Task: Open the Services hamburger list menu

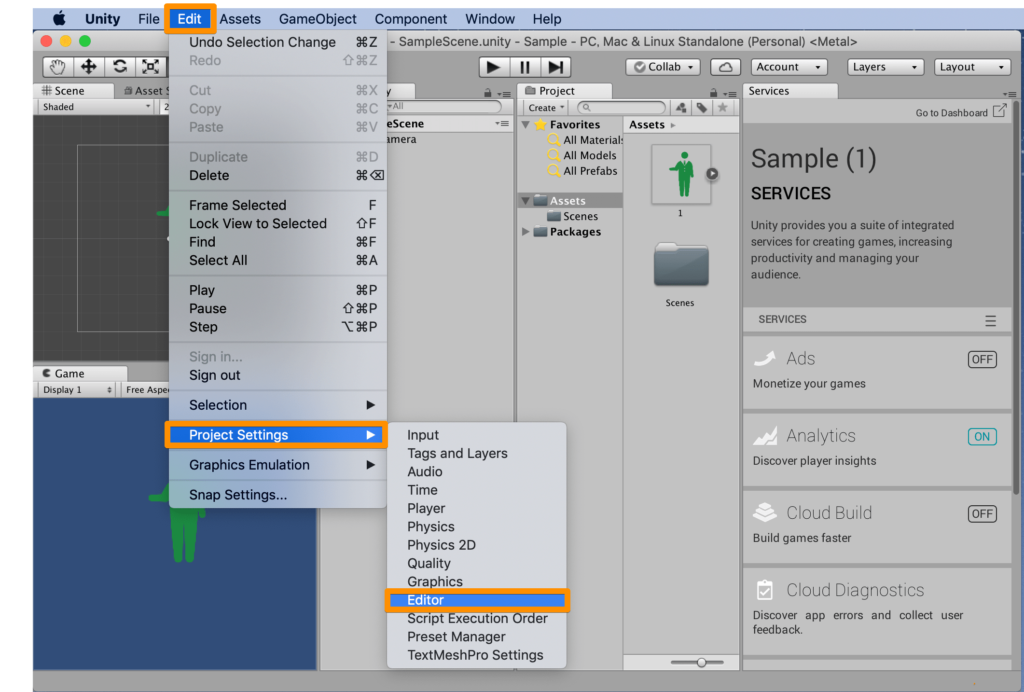Action: click(990, 321)
